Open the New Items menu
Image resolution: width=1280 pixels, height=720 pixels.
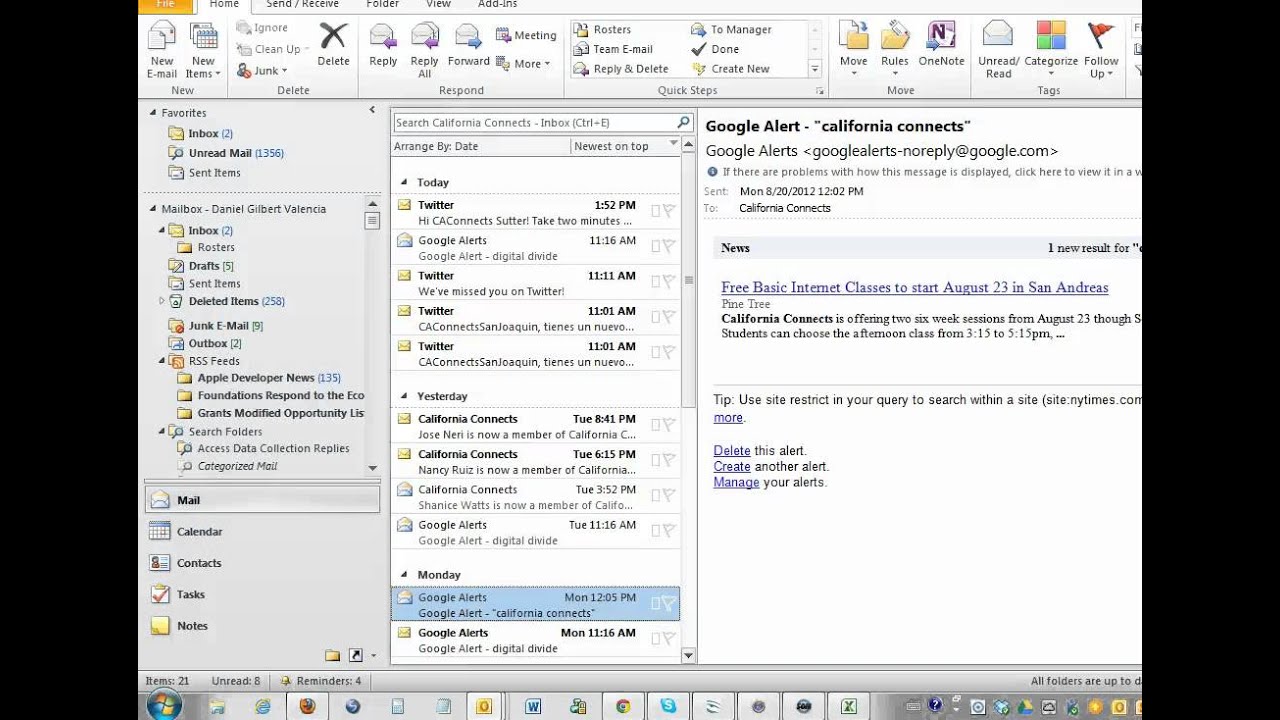click(x=203, y=50)
